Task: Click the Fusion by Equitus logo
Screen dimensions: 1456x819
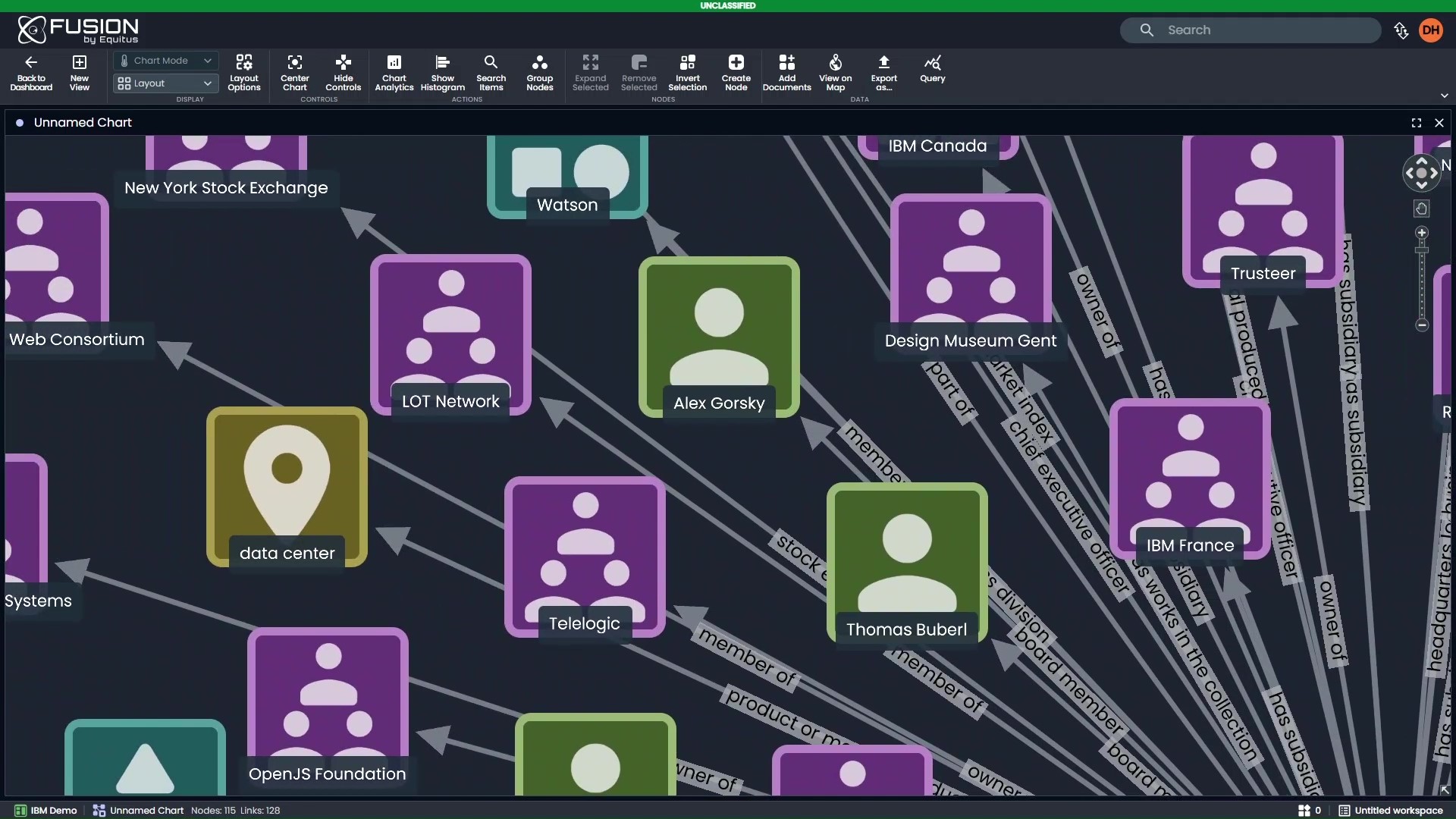Action: click(x=78, y=30)
